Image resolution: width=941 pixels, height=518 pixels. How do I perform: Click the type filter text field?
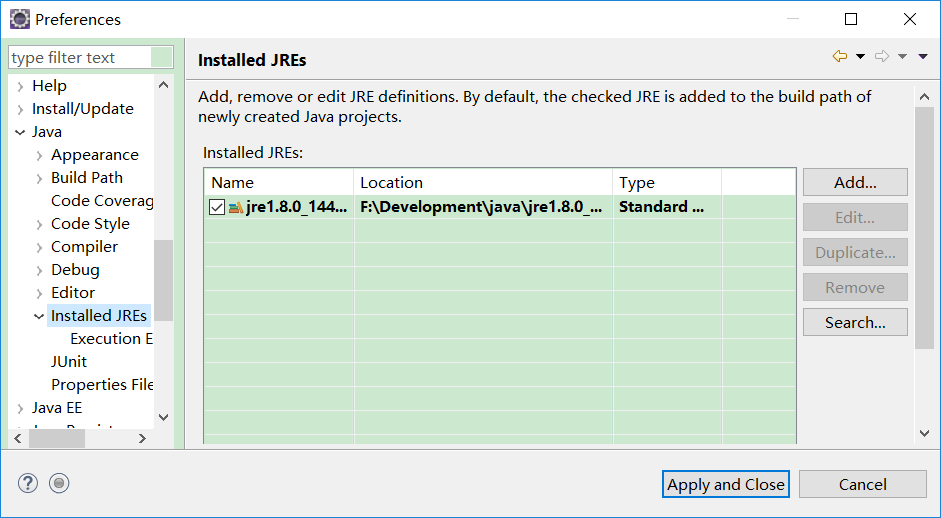click(80, 58)
